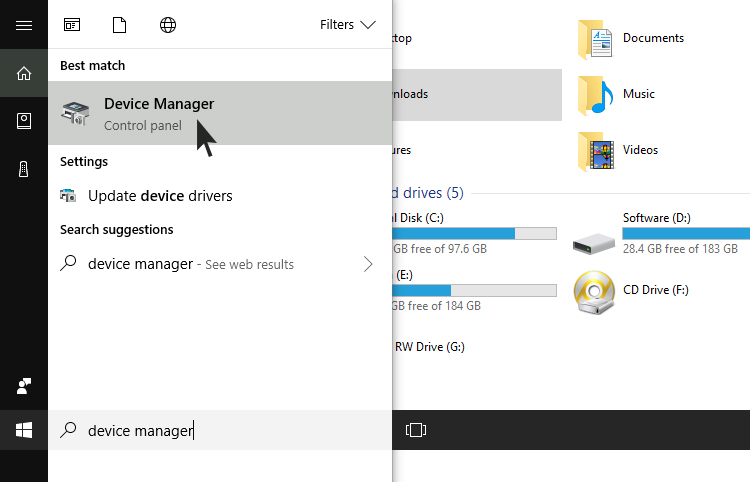Click the search box with device manager
The height and width of the screenshot is (482, 750).
point(220,431)
